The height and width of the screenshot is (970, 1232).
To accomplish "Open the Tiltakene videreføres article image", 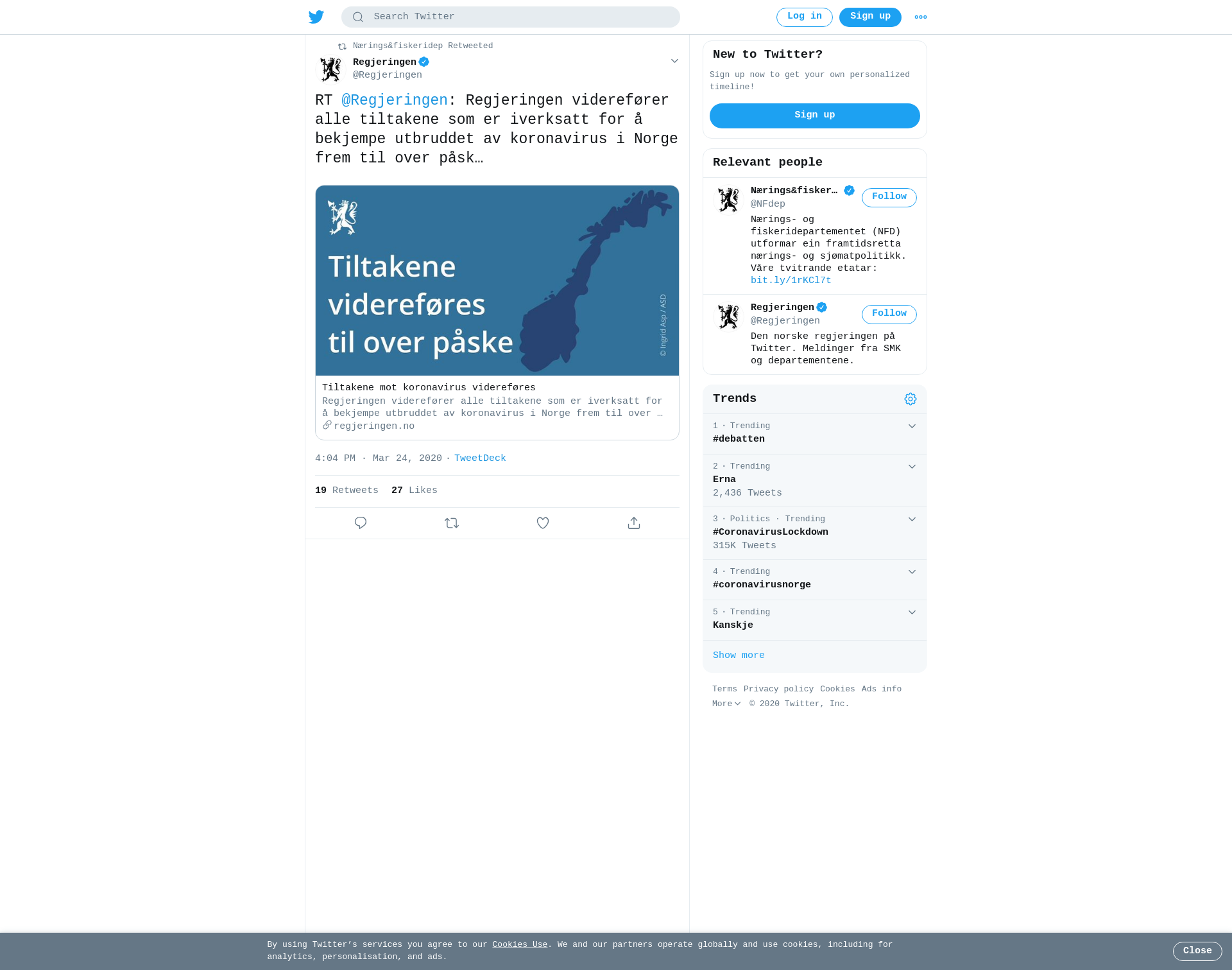I will click(497, 281).
